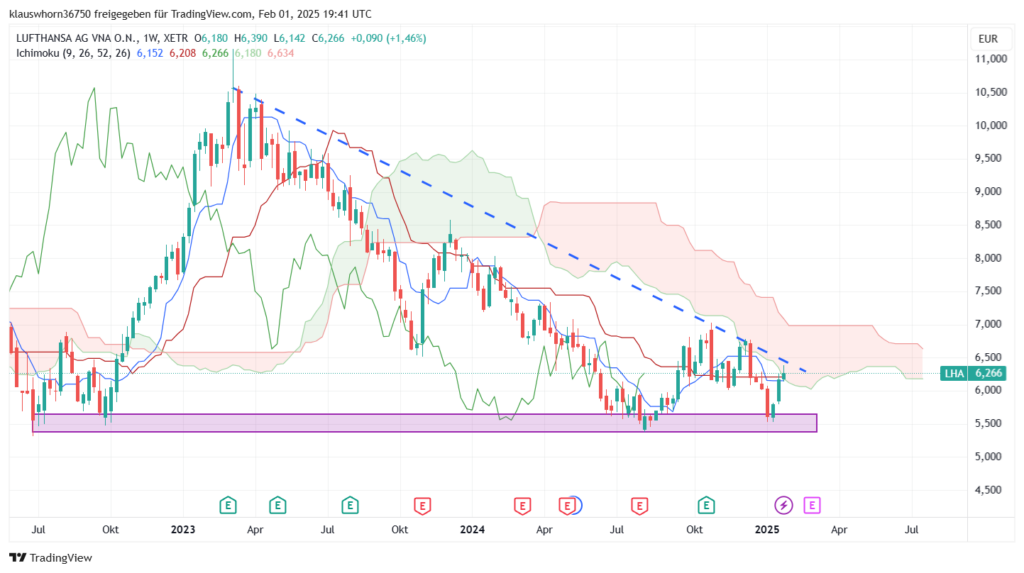Click the 2024 time axis label

(472, 529)
